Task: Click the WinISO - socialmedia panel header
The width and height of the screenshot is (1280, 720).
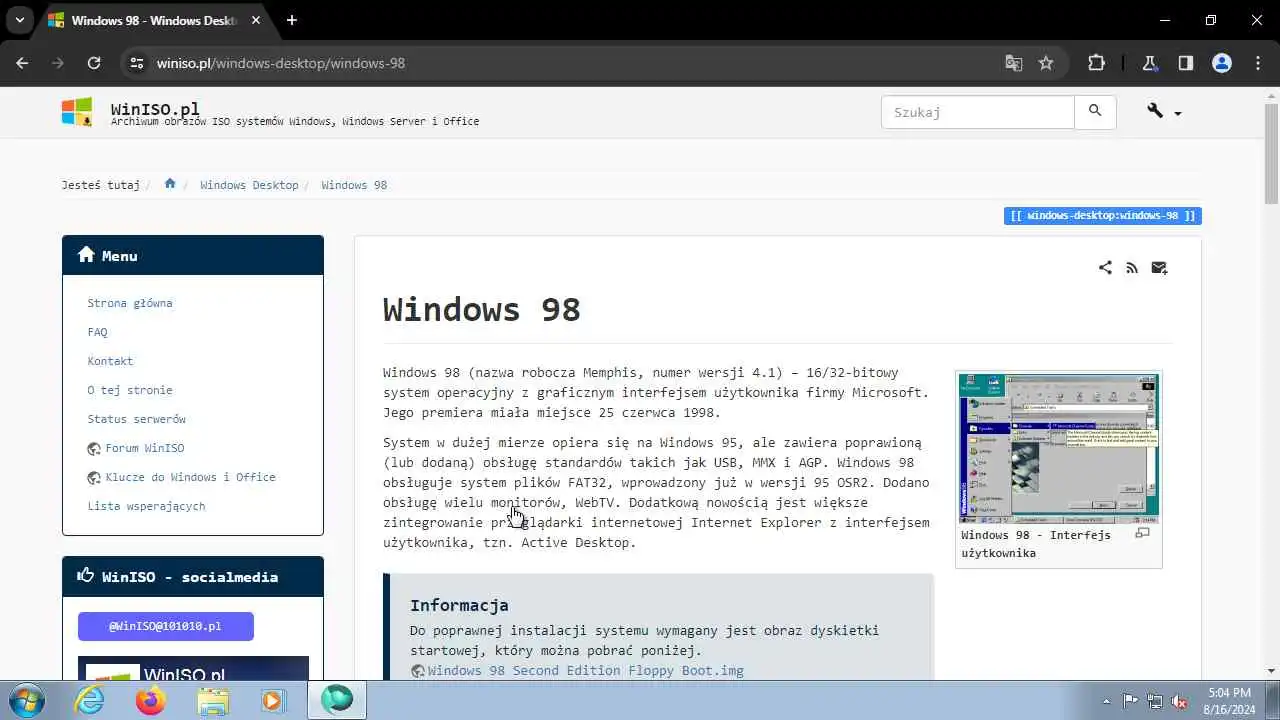Action: click(193, 577)
